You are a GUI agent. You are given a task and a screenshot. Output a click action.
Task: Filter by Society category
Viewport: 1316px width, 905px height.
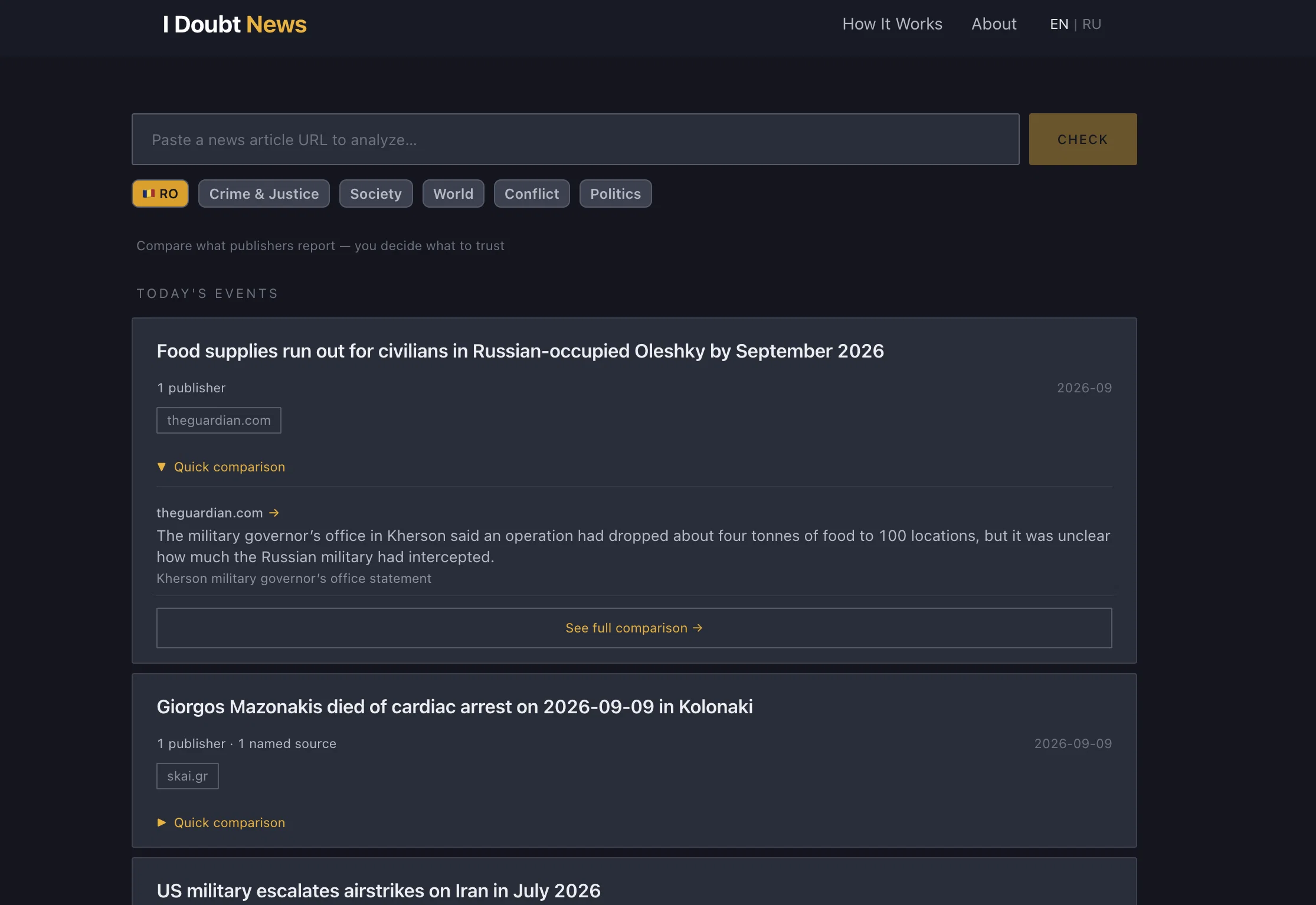pos(376,194)
